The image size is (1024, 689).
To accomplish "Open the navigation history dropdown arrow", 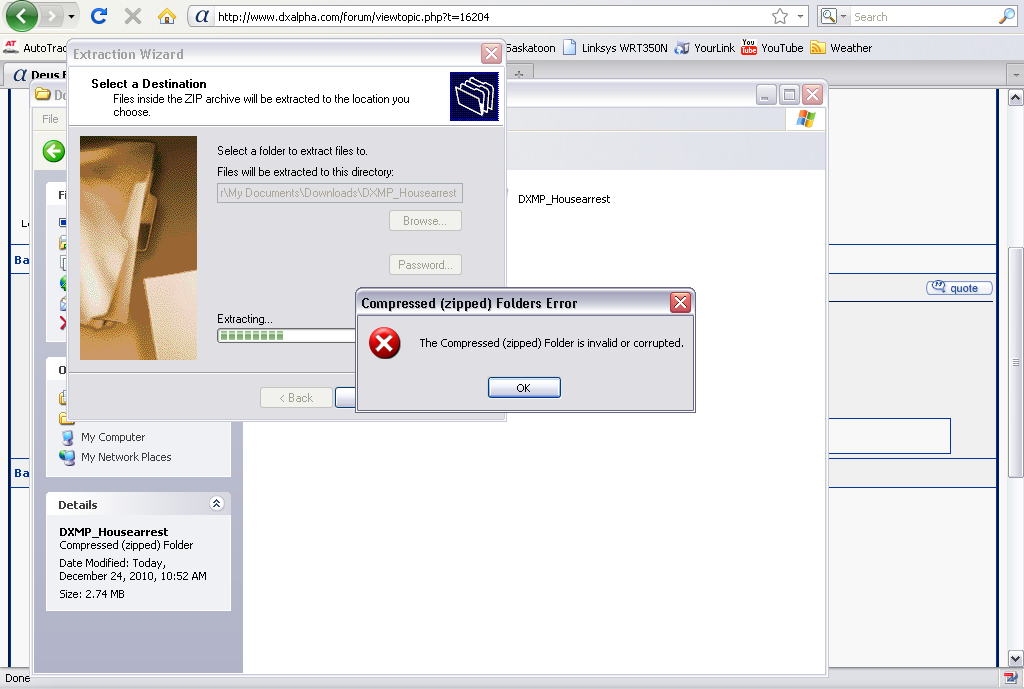I will coord(71,16).
